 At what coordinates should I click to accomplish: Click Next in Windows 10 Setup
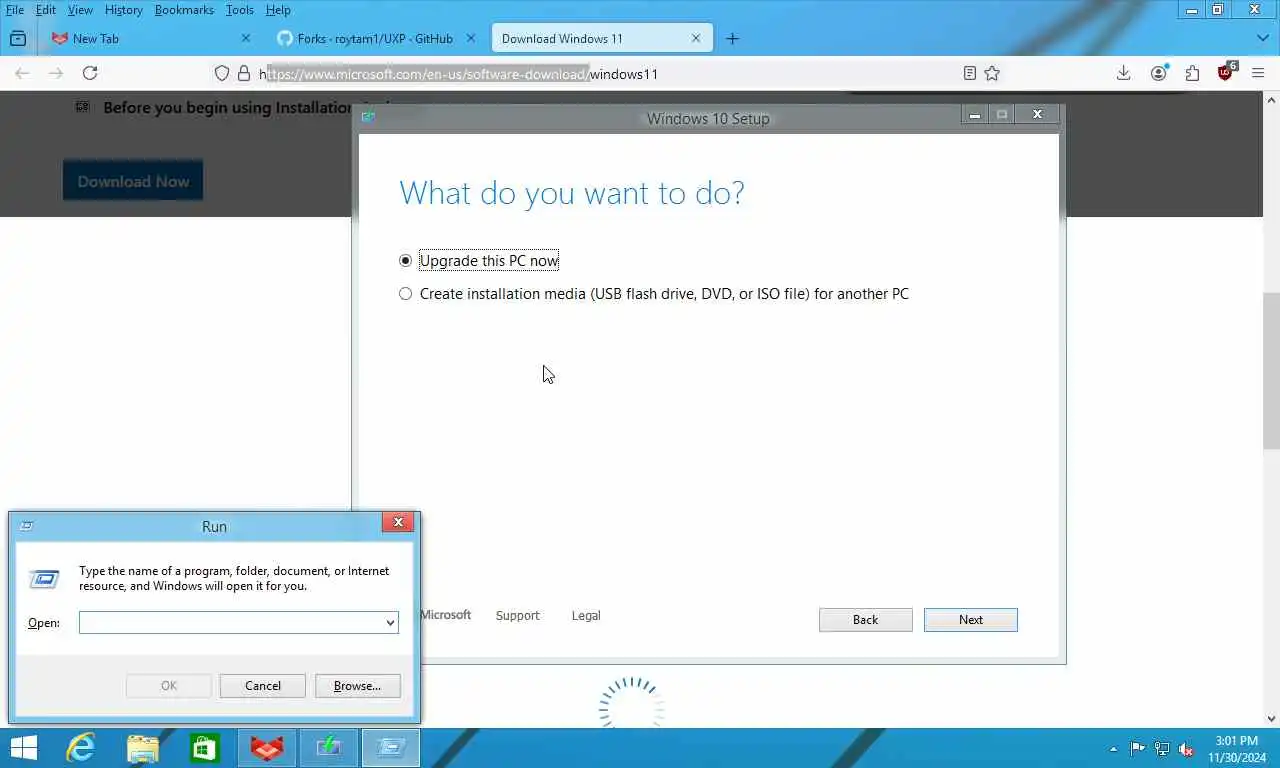[x=970, y=620]
